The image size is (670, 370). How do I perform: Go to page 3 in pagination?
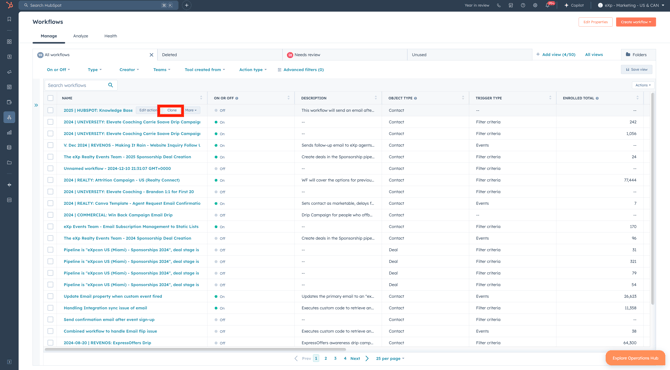[x=335, y=358]
